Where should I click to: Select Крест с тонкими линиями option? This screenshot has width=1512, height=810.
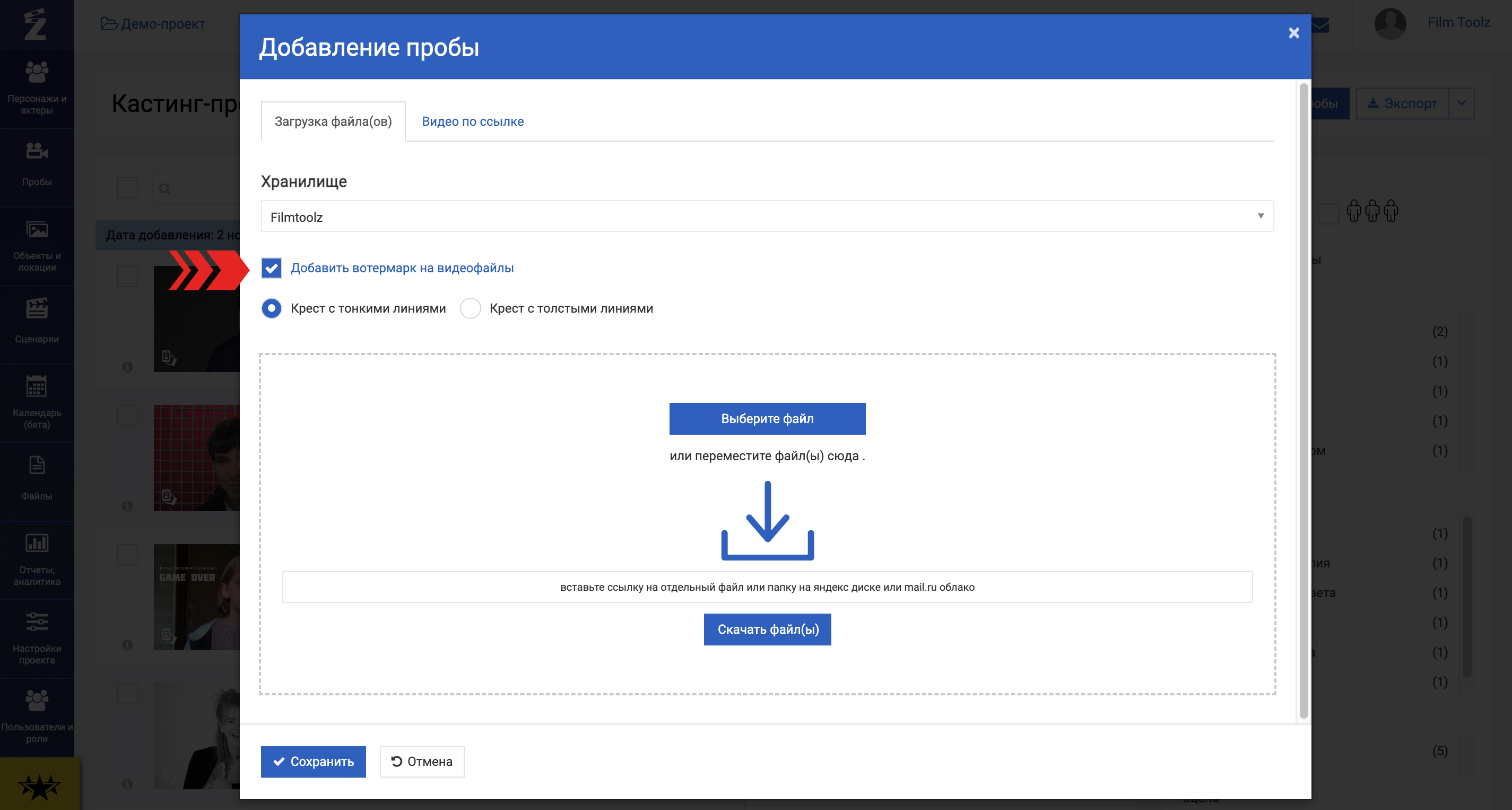tap(272, 308)
